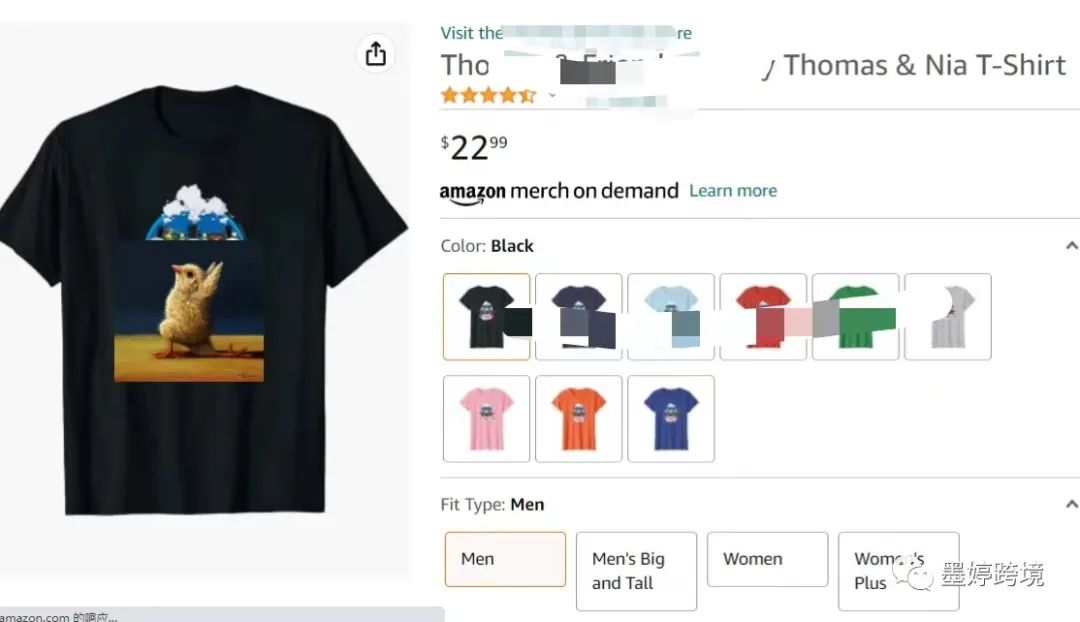The width and height of the screenshot is (1080, 622).
Task: Open the star rating dropdown arrow
Action: [552, 95]
